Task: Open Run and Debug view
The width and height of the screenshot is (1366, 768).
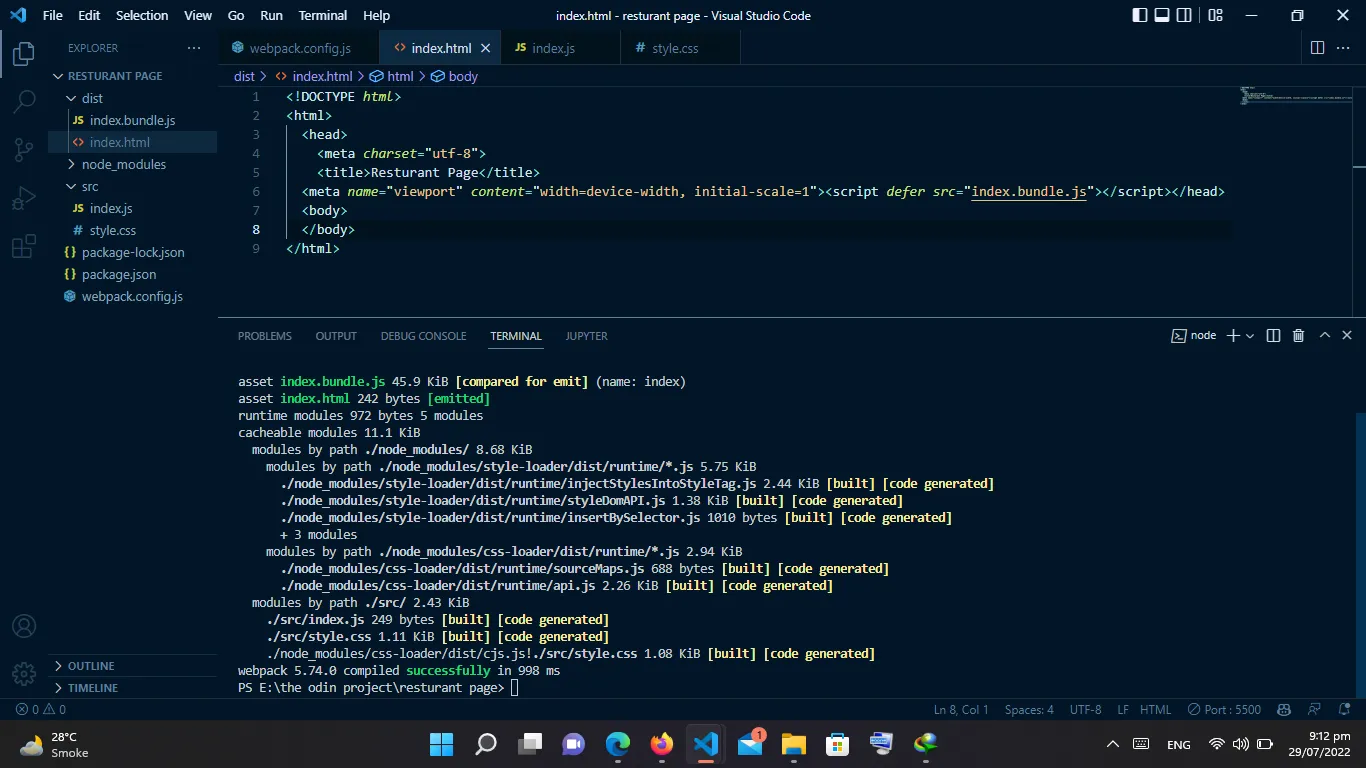Action: (x=24, y=199)
